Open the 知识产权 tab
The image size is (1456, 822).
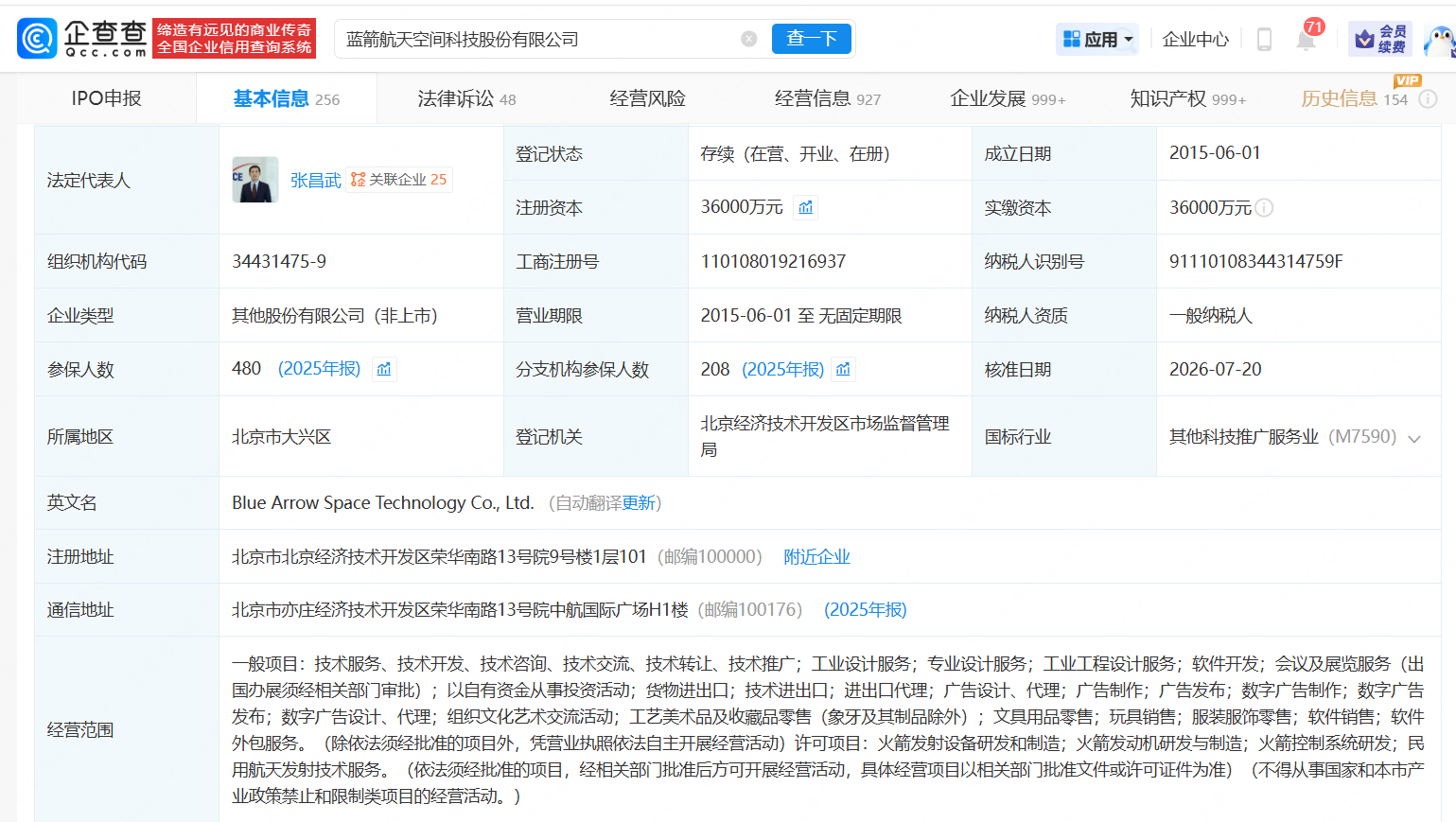coord(1187,98)
